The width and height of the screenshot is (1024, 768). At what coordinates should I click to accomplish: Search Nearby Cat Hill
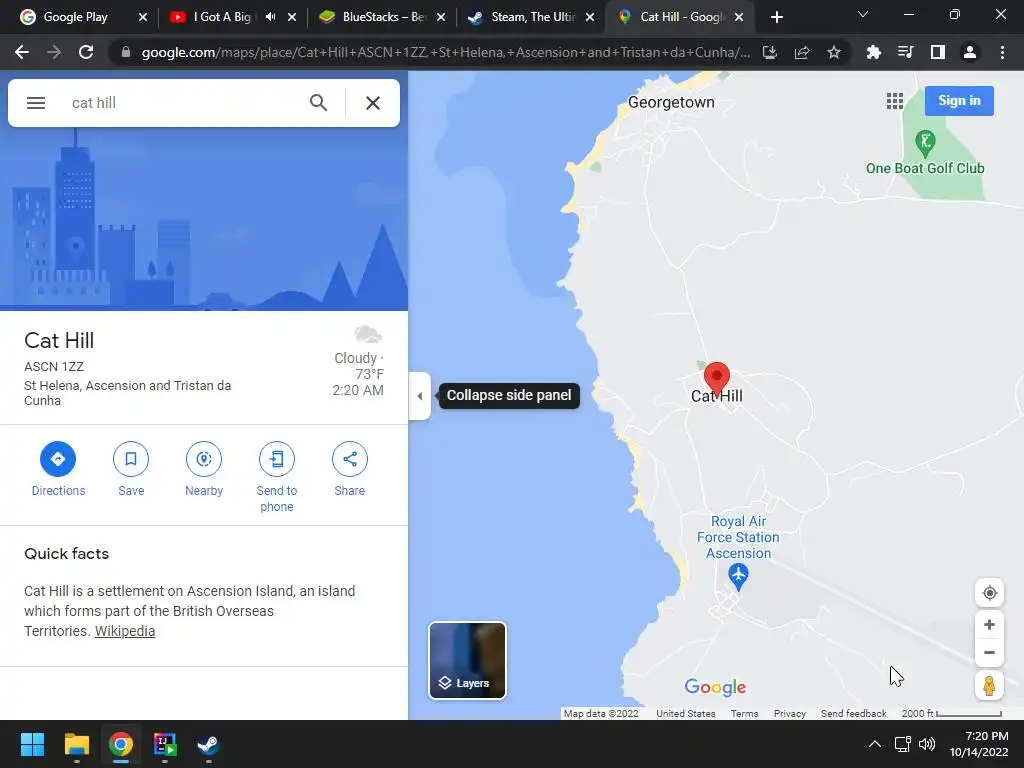pyautogui.click(x=204, y=470)
